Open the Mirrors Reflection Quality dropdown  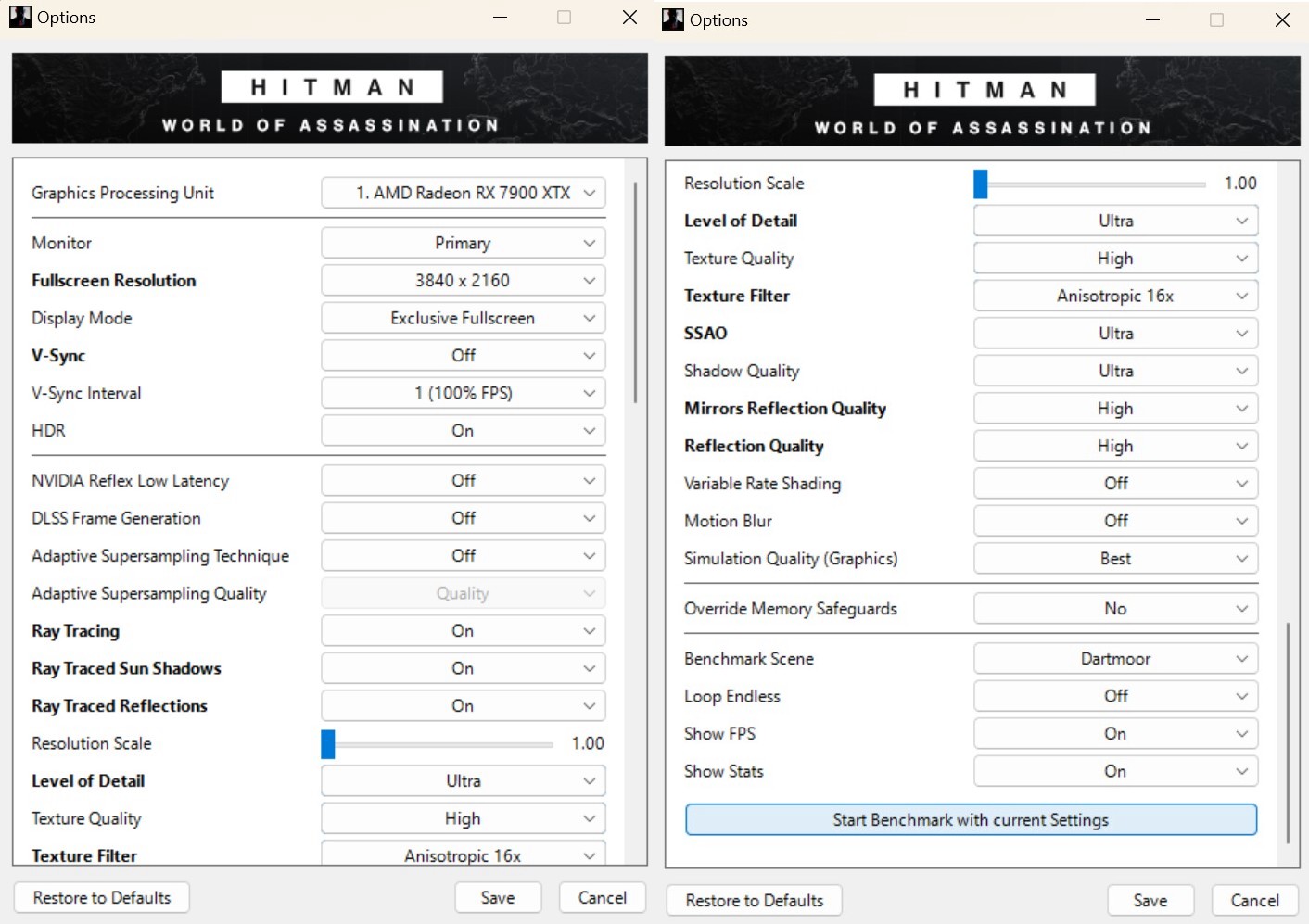(x=1116, y=409)
